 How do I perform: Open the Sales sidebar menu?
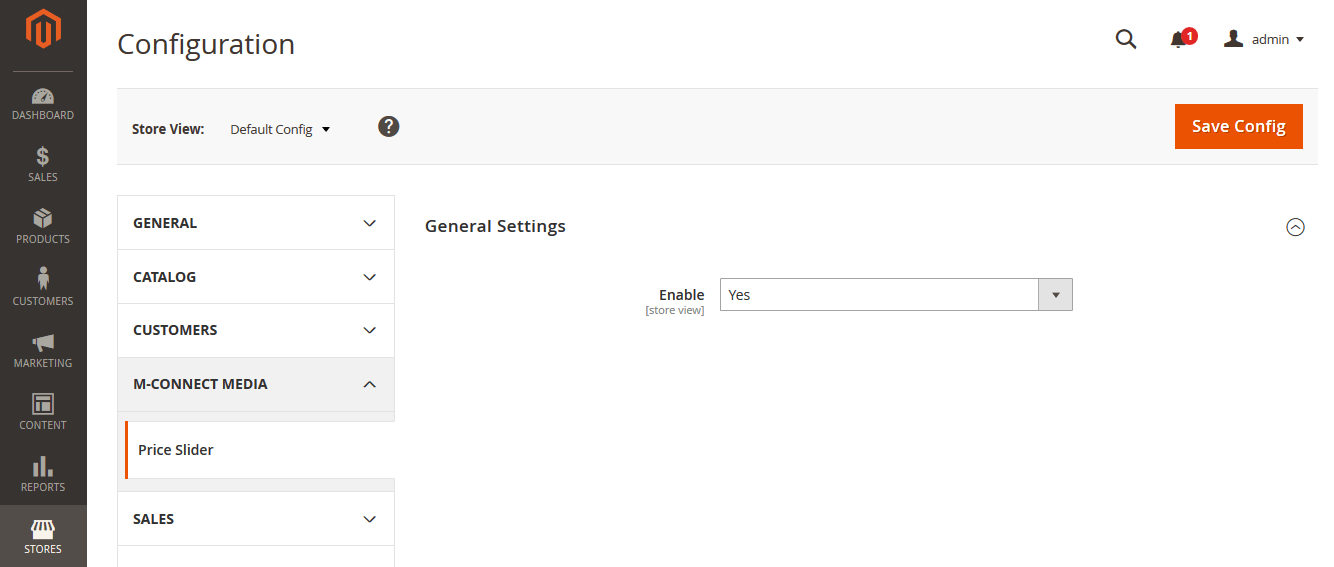click(43, 165)
